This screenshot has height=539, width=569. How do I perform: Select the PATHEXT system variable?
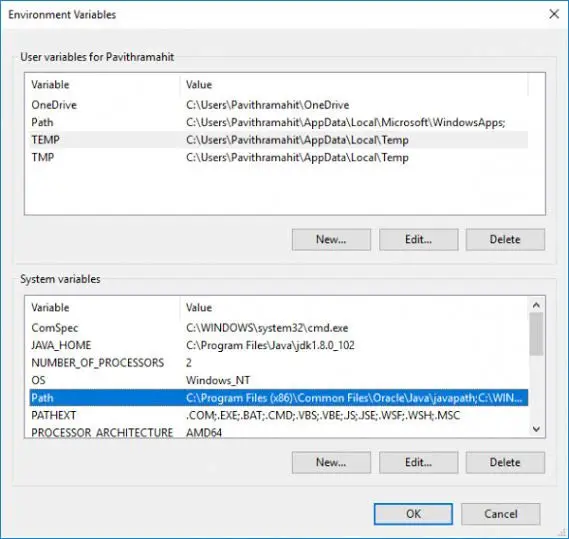pyautogui.click(x=278, y=415)
